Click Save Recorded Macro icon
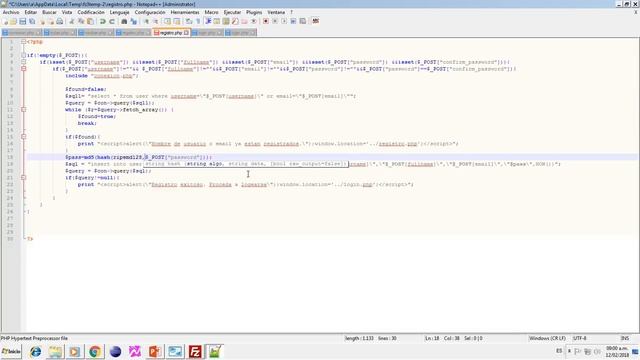The height and width of the screenshot is (360, 640). point(302,21)
